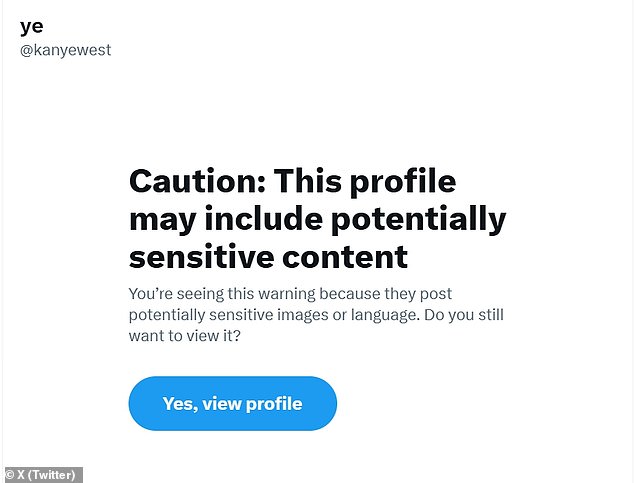The width and height of the screenshot is (634, 483).
Task: Select the bold word "content" in heading
Action: tap(345, 258)
